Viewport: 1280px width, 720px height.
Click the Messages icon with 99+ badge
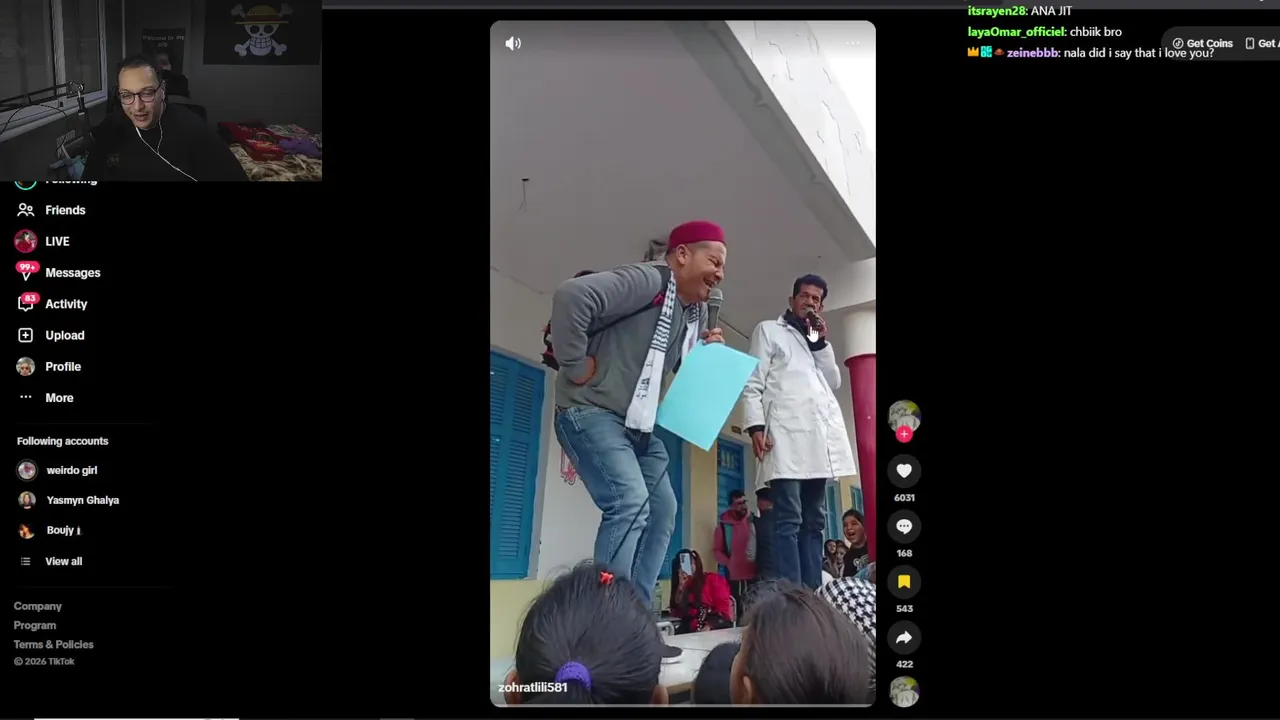coord(26,271)
